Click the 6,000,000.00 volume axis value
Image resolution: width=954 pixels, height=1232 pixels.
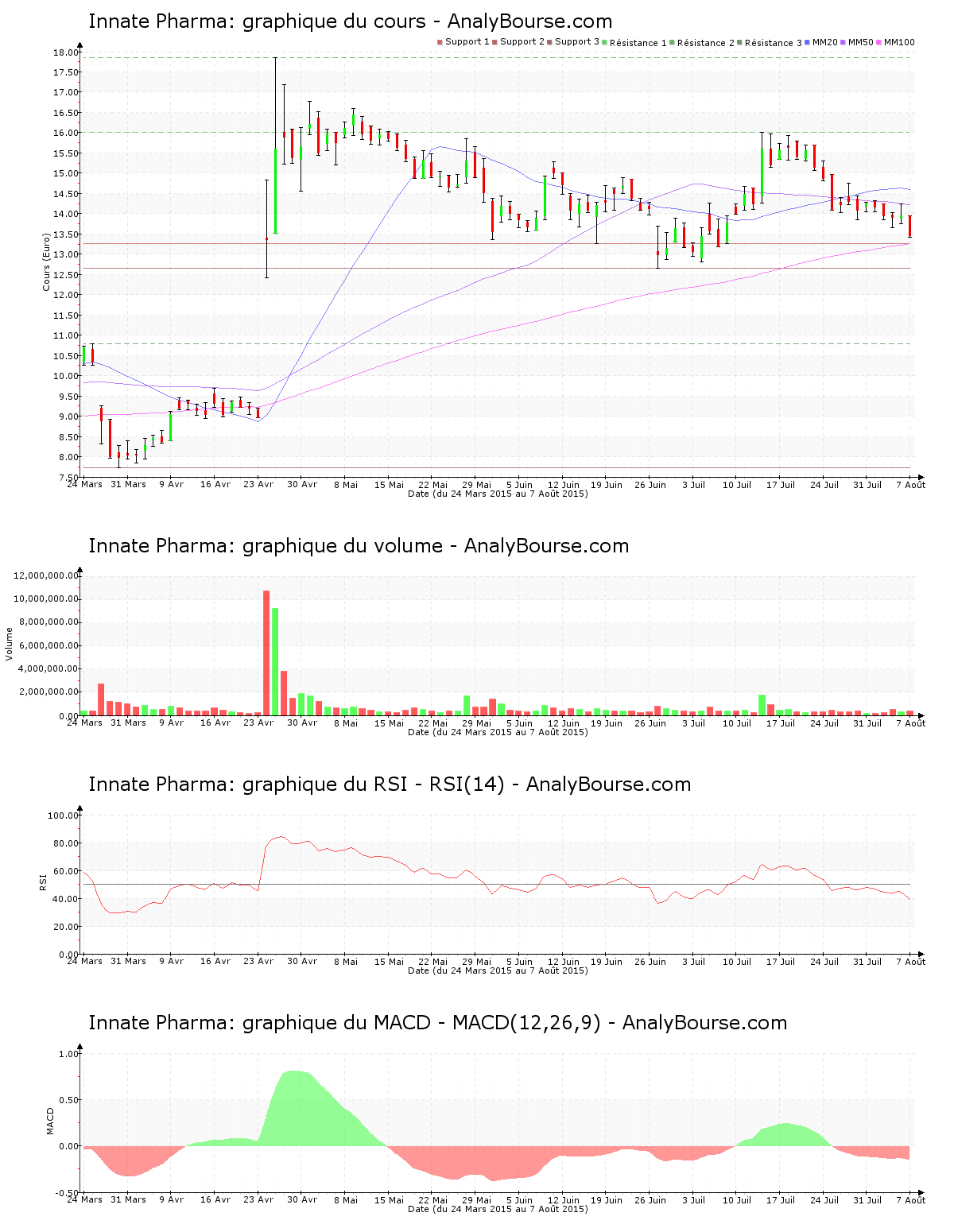48,645
